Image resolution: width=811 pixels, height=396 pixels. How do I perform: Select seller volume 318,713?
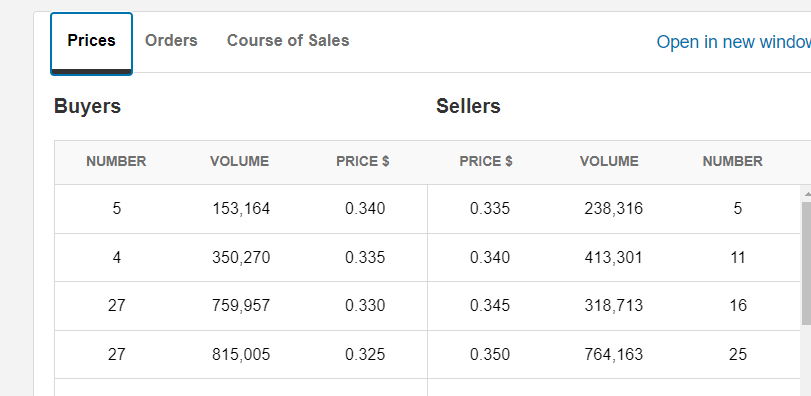(x=614, y=306)
